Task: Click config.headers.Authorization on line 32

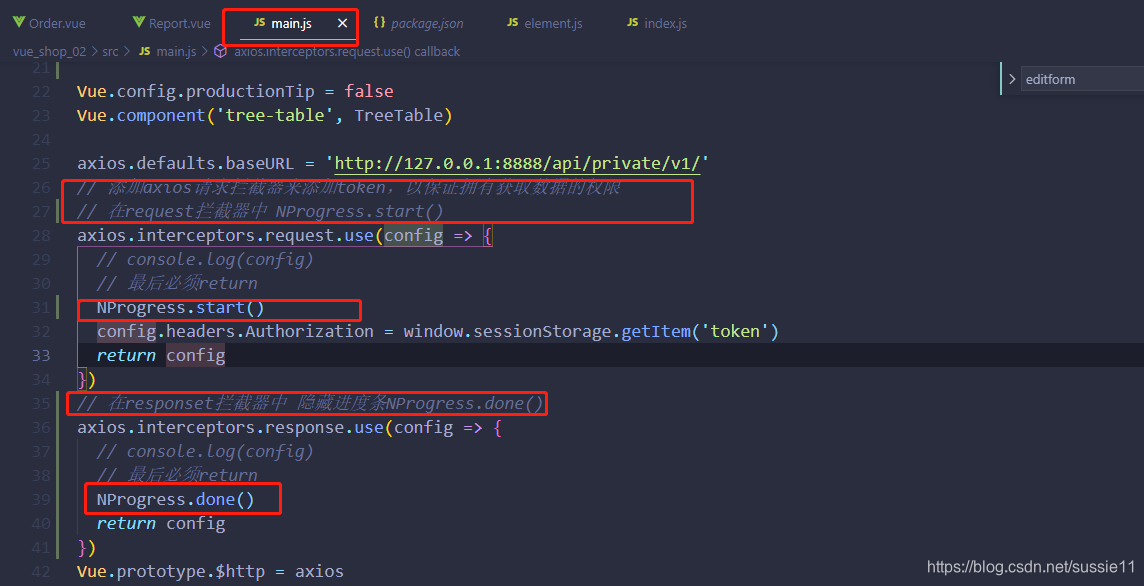Action: pyautogui.click(x=235, y=331)
